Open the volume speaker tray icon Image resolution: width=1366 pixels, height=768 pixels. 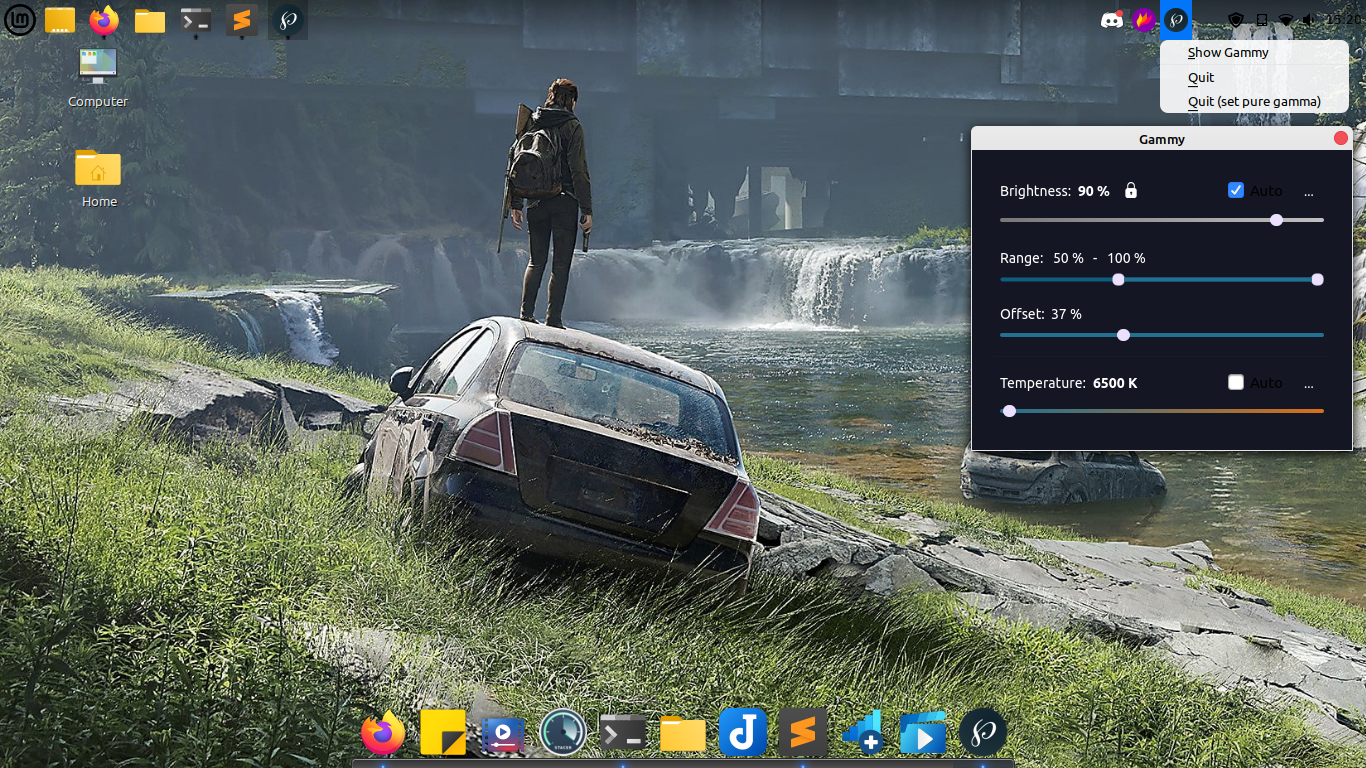pos(1310,19)
